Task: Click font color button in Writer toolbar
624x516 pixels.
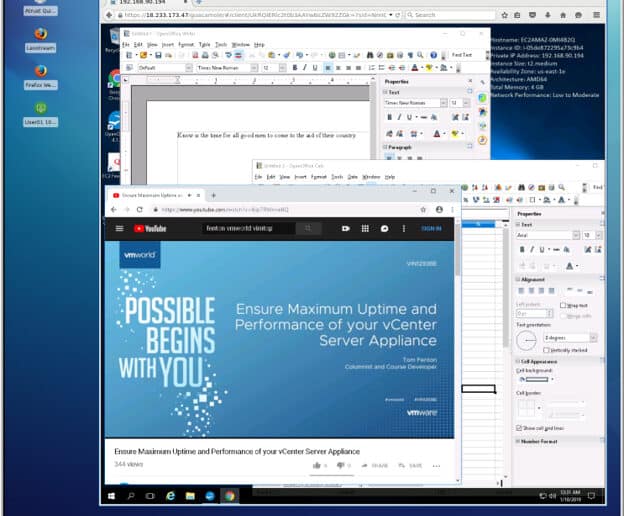Action: point(415,68)
